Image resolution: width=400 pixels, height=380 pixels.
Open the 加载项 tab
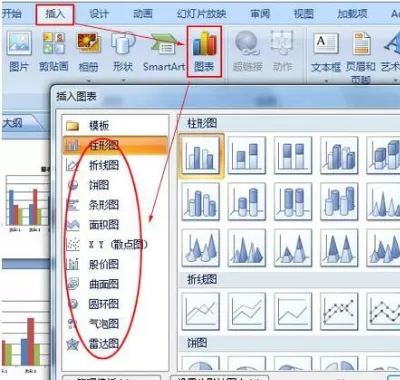352,14
